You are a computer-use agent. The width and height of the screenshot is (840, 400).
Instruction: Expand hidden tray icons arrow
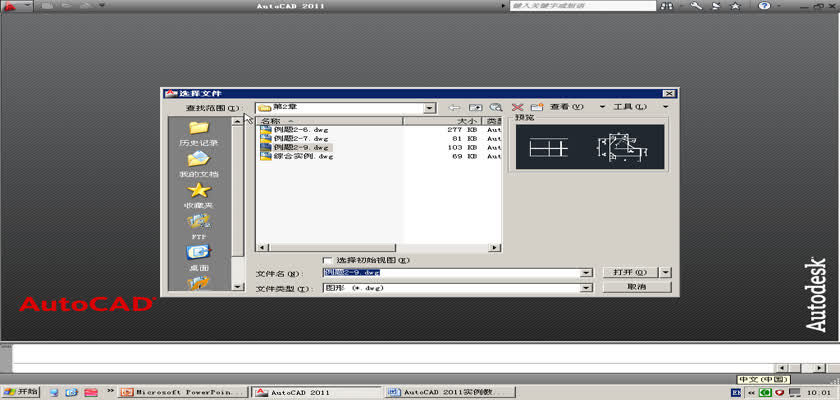click(x=751, y=393)
